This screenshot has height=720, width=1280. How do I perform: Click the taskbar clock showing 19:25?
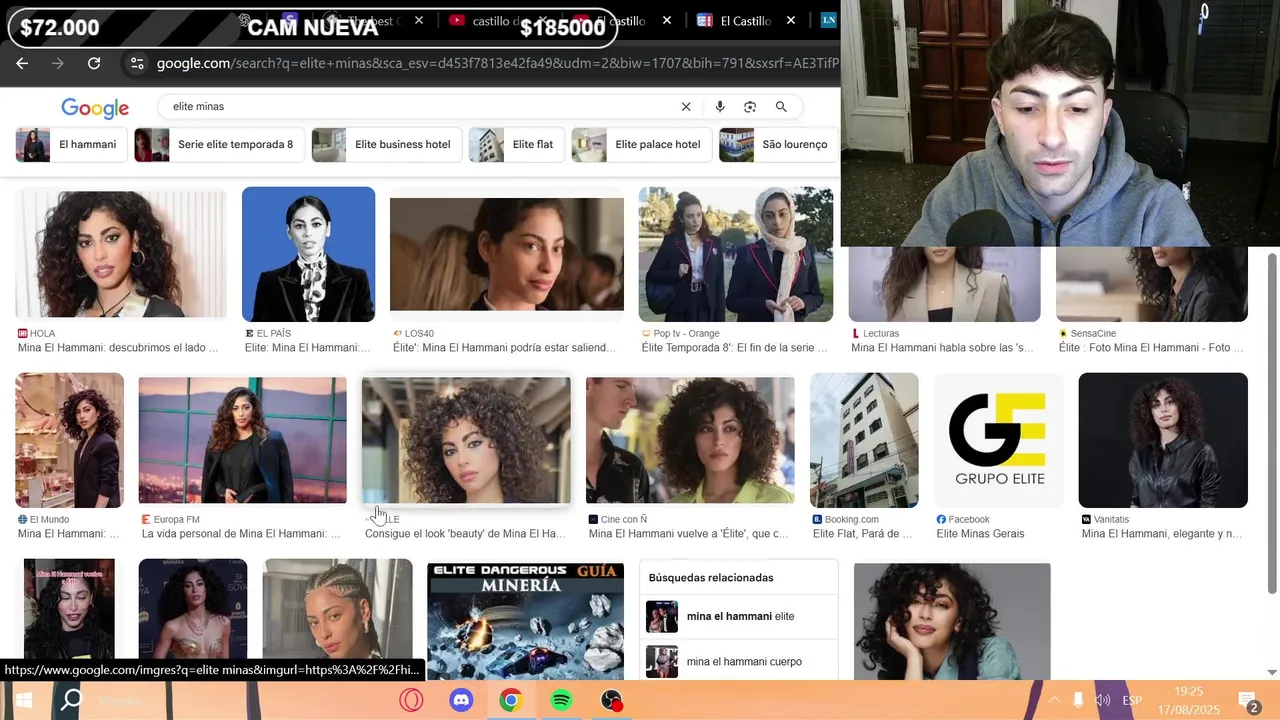pos(1188,700)
